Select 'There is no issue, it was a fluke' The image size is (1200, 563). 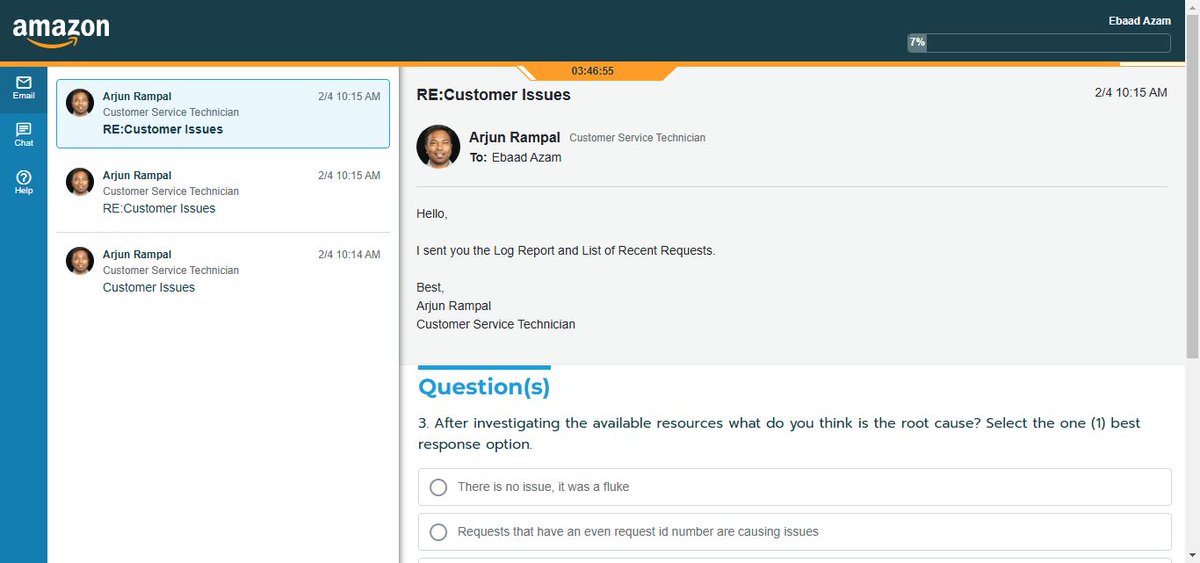click(794, 487)
